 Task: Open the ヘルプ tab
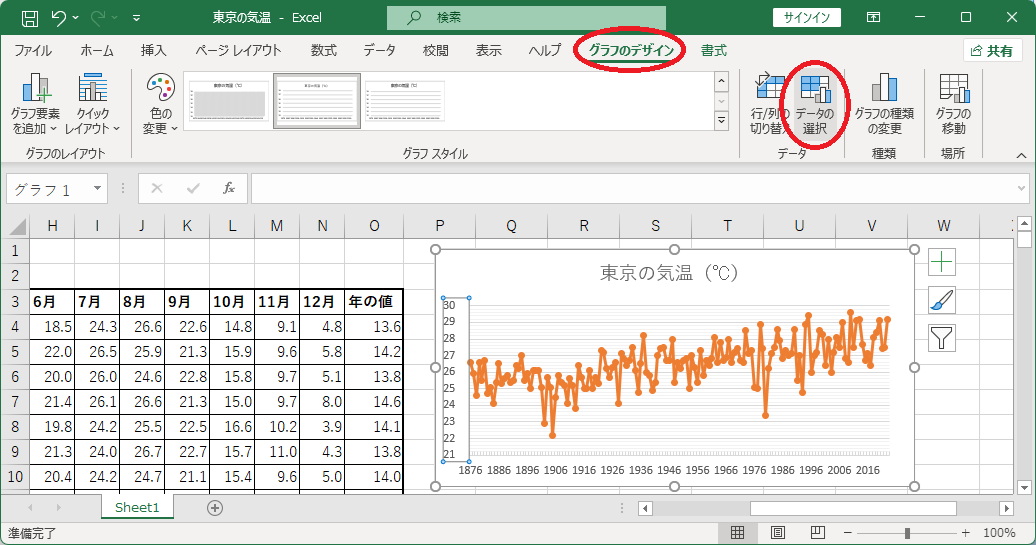tap(545, 51)
